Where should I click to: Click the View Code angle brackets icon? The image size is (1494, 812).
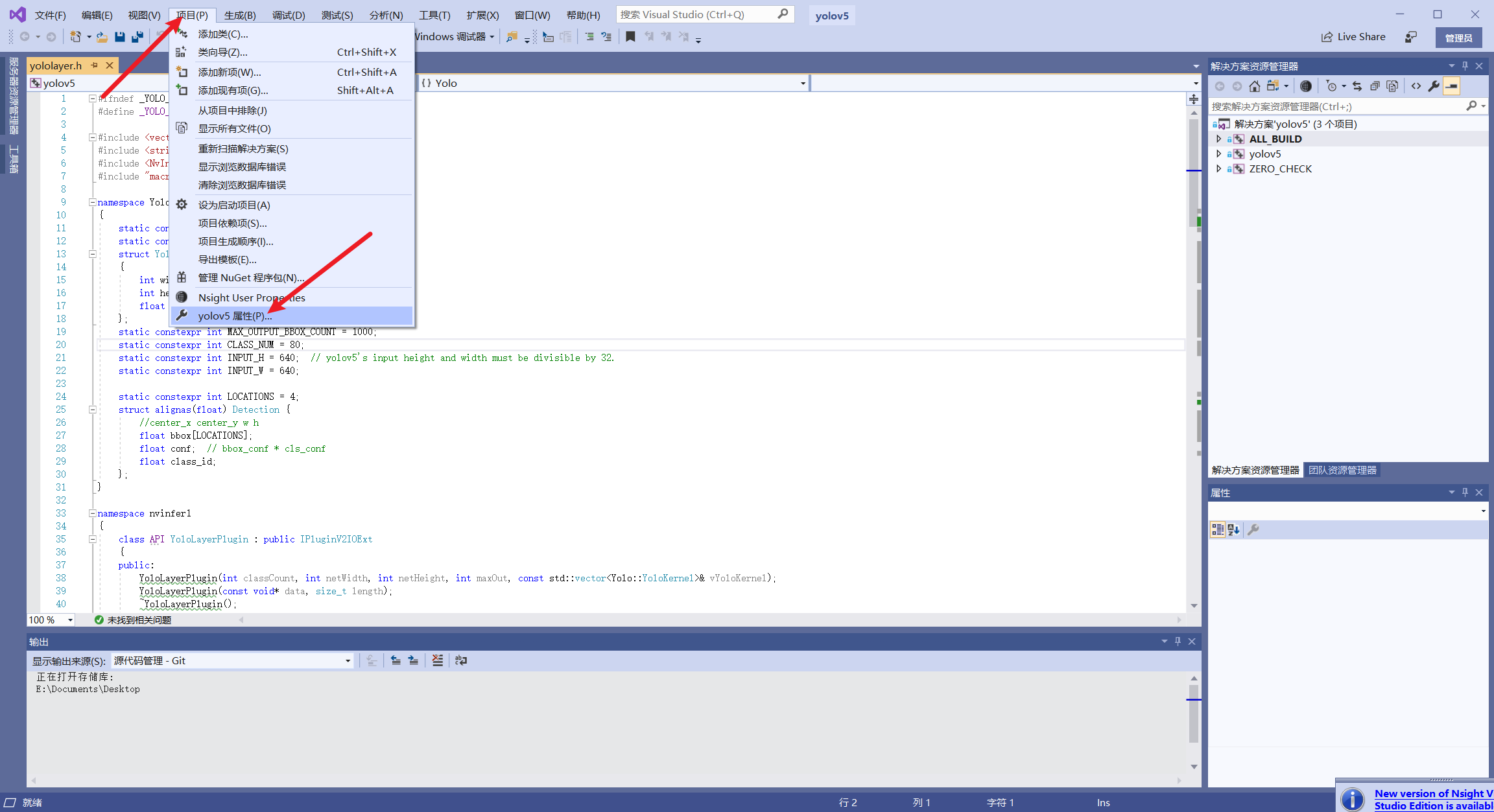(x=1416, y=86)
